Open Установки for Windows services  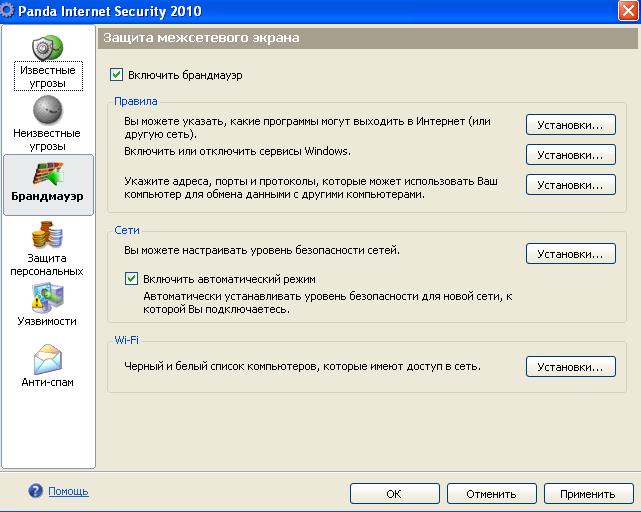[571, 155]
